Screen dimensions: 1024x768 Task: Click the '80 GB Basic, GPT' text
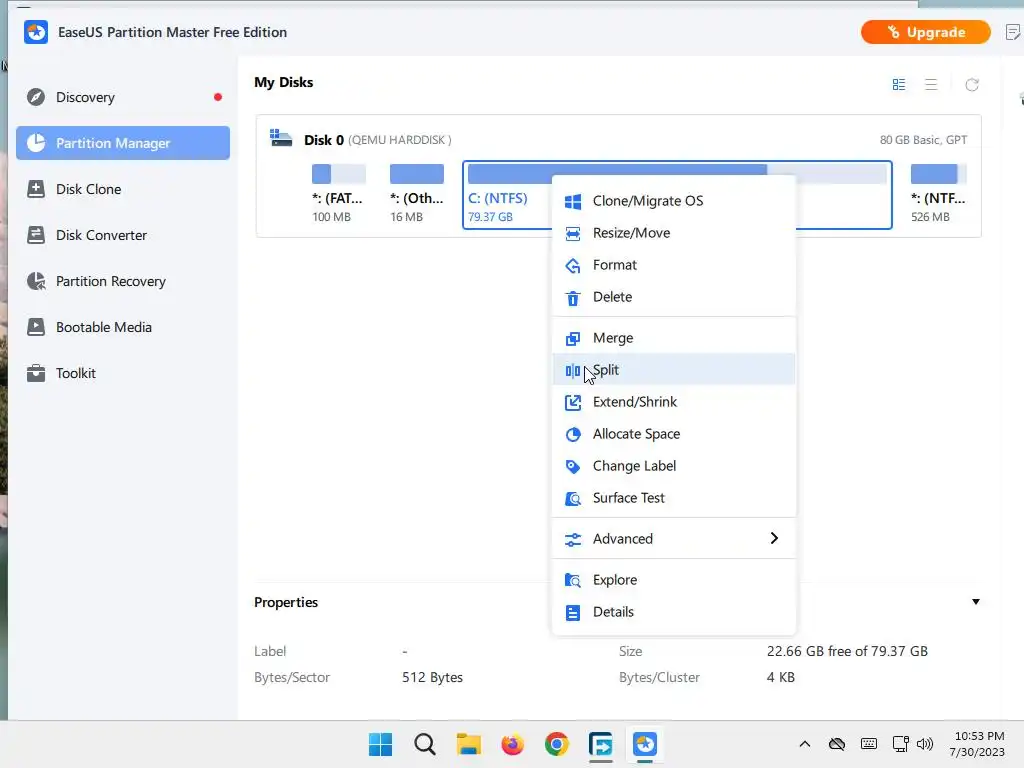[x=923, y=140]
